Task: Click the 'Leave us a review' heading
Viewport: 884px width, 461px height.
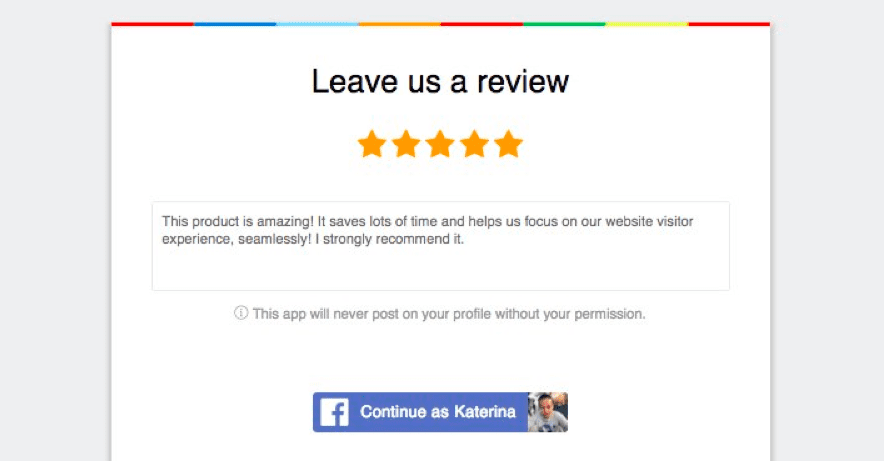Action: point(440,81)
